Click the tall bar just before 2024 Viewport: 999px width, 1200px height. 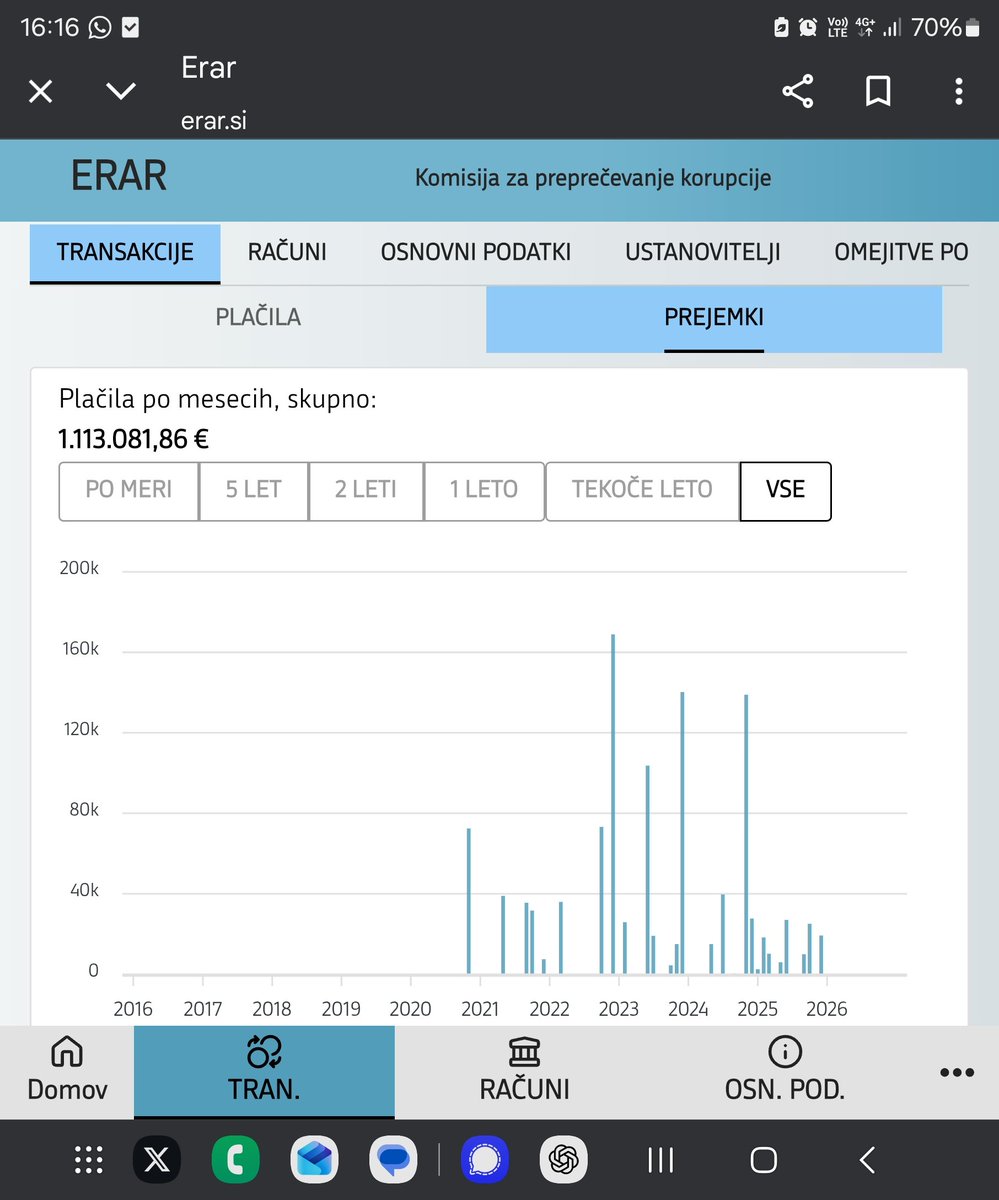pos(682,833)
